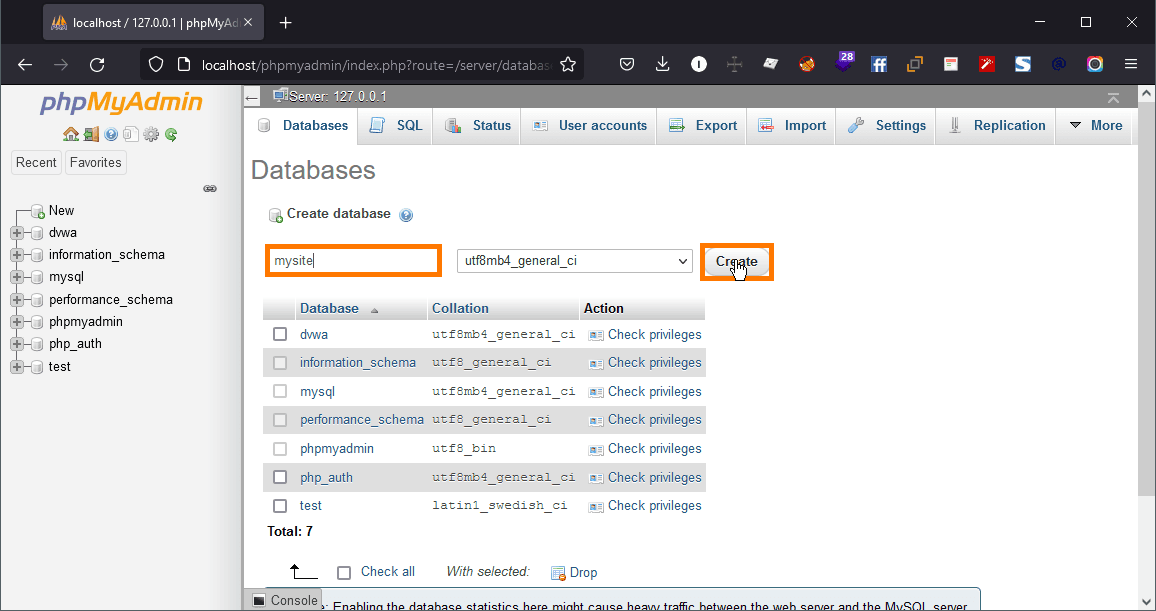Image resolution: width=1156 pixels, height=611 pixels.
Task: Click Create database help icon
Action: click(405, 215)
